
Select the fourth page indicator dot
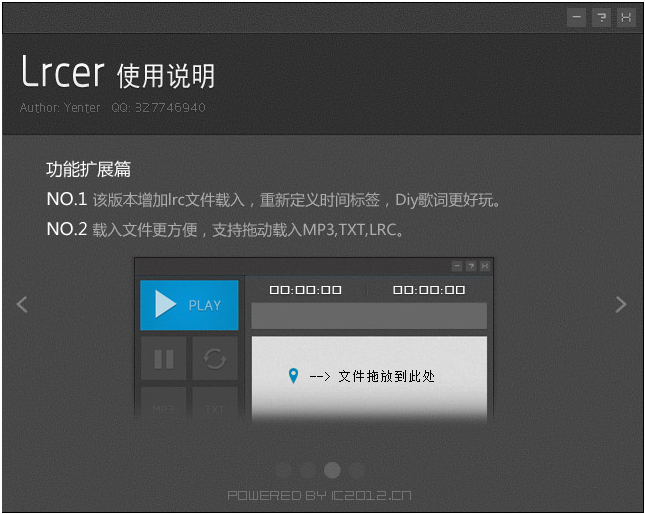(x=357, y=470)
